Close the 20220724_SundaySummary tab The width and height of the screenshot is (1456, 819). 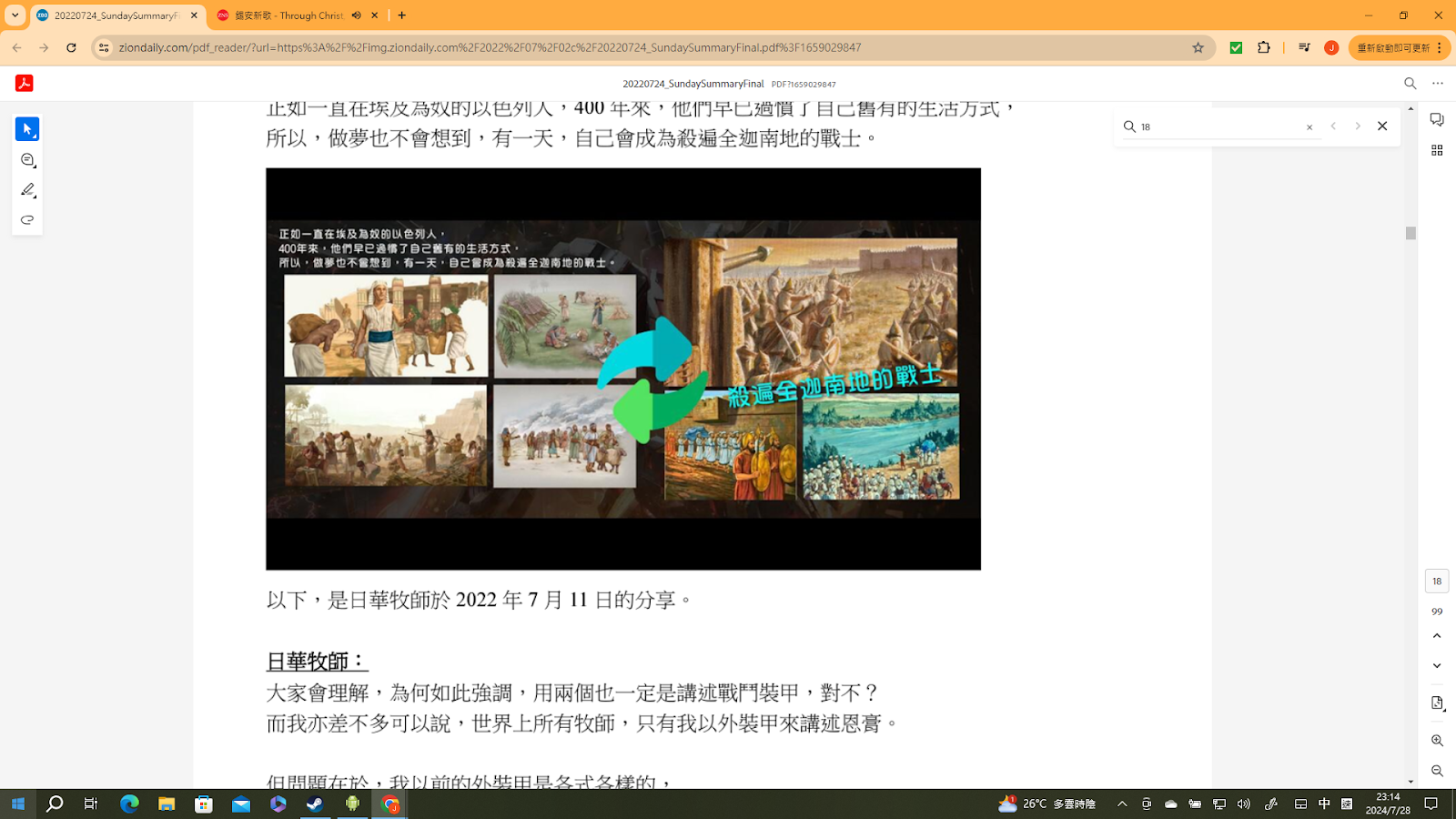click(194, 15)
